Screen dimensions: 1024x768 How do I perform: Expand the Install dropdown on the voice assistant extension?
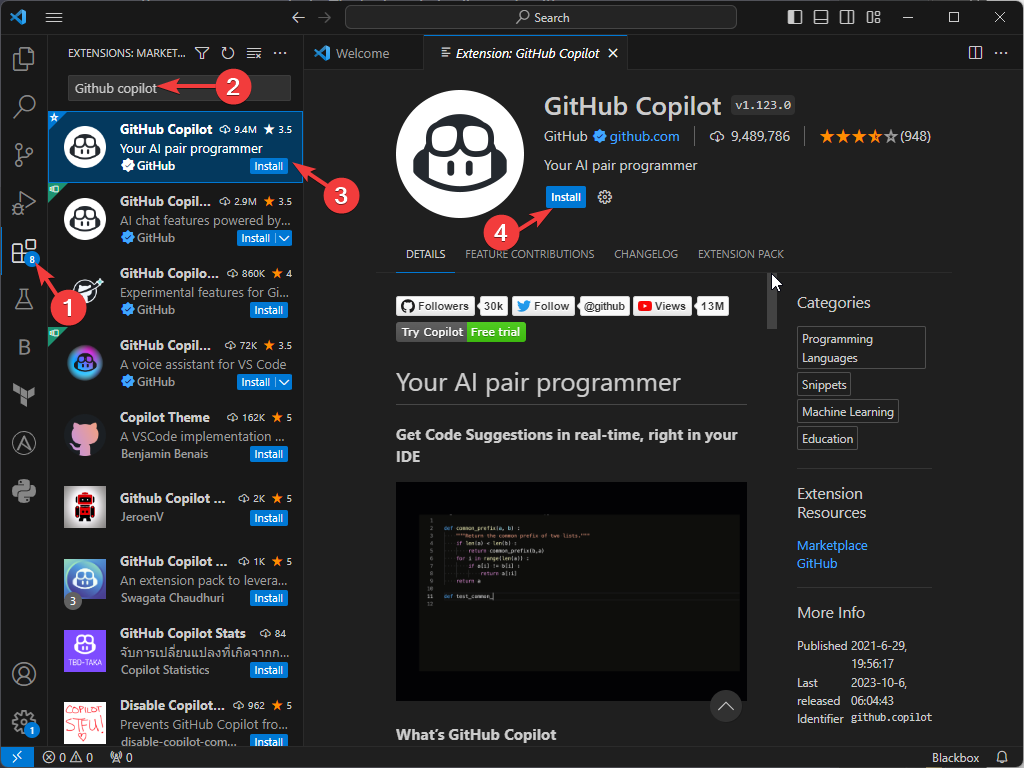tap(285, 382)
